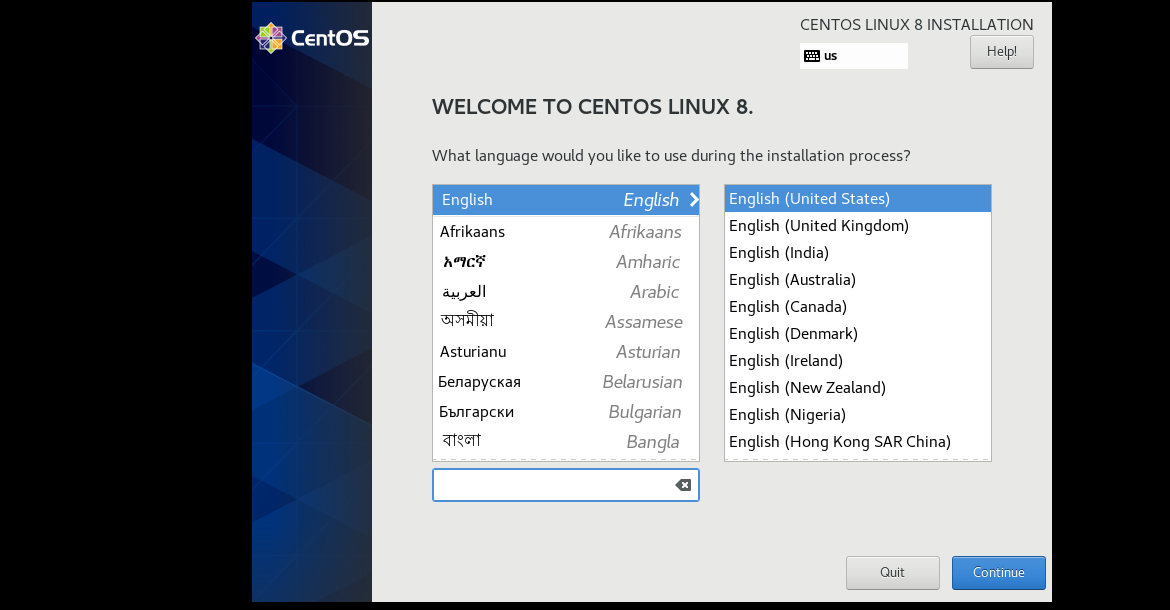Choose English (Denmark) locale
1170x610 pixels.
(857, 333)
